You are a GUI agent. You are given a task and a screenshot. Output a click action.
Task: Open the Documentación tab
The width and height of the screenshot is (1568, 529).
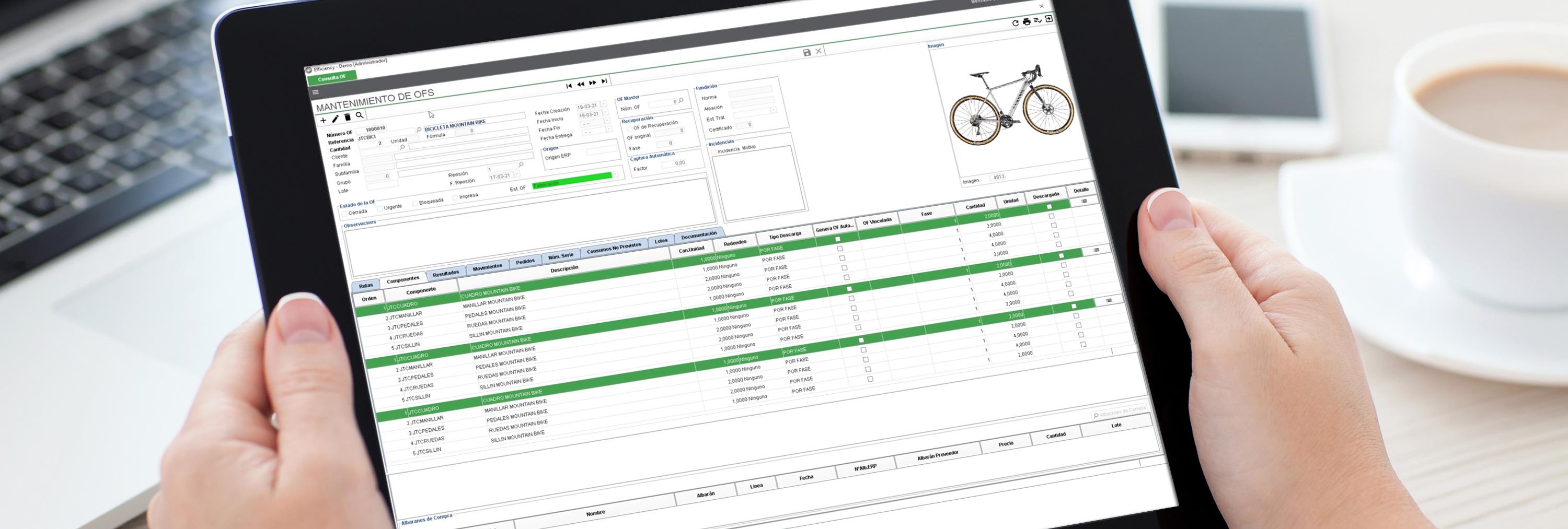click(699, 234)
